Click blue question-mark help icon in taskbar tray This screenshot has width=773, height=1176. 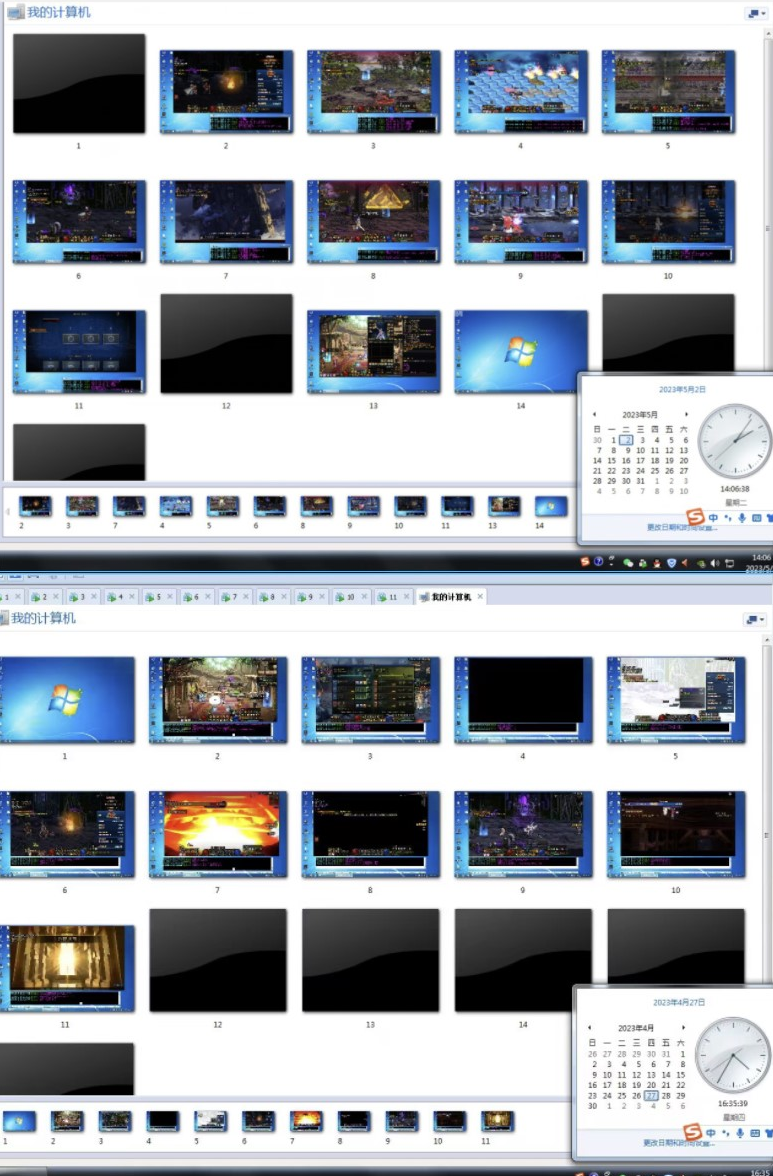click(x=598, y=562)
